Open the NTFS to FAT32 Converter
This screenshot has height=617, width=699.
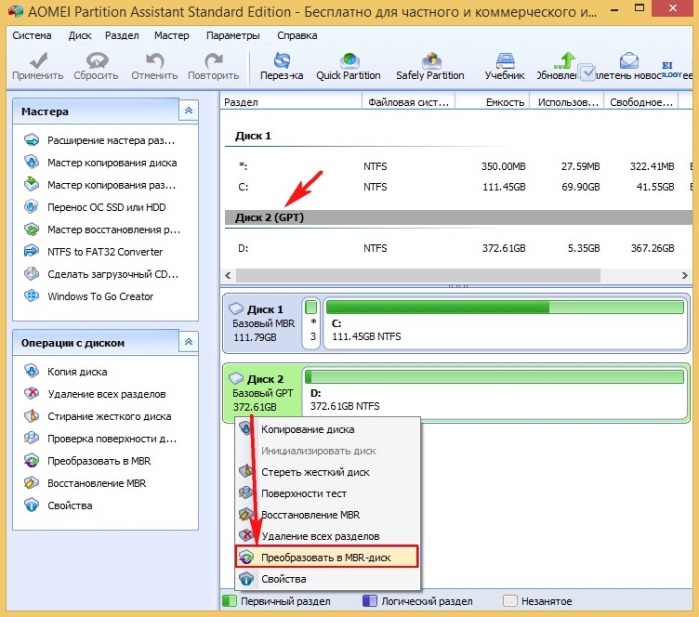(105, 252)
